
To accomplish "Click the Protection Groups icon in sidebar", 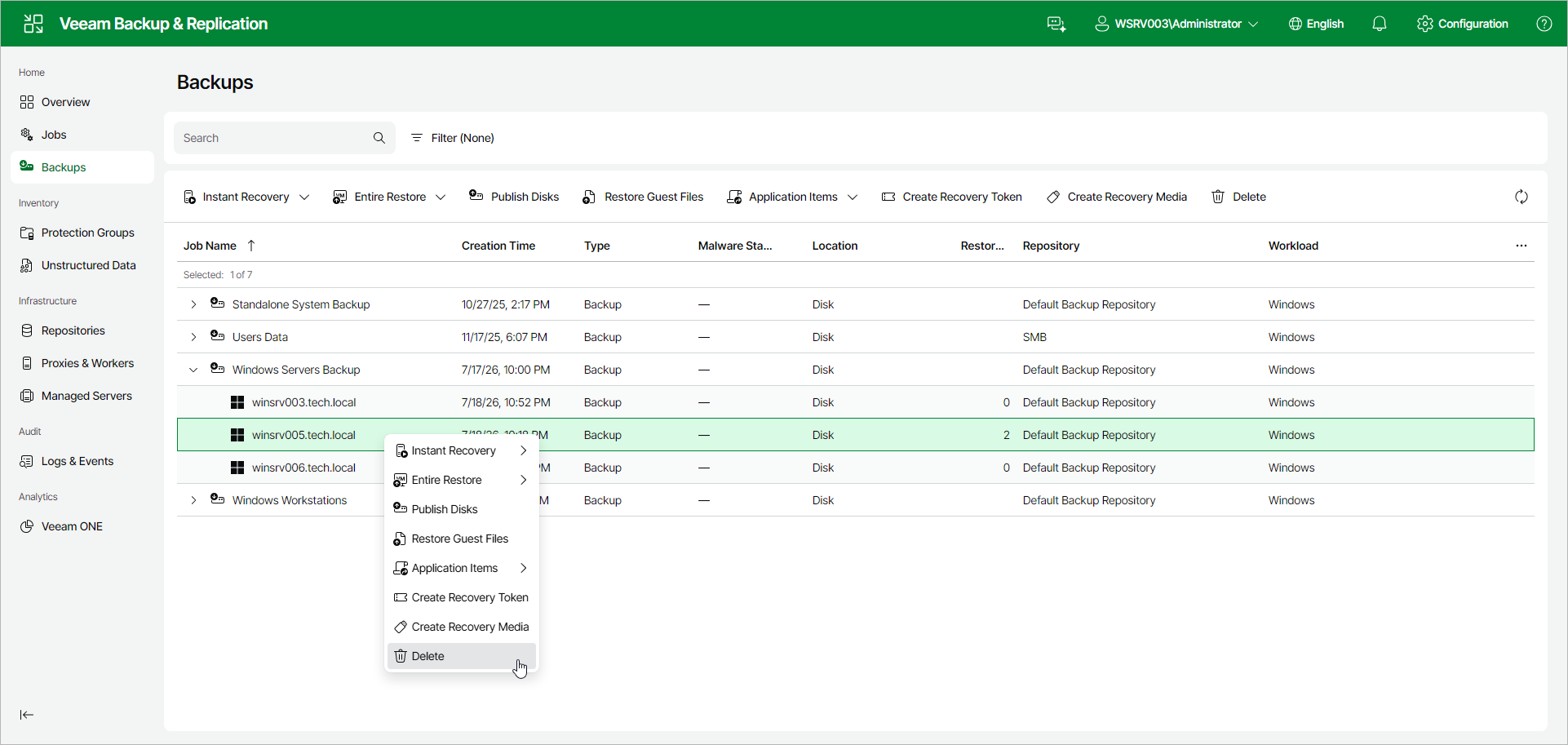I will click(x=27, y=233).
